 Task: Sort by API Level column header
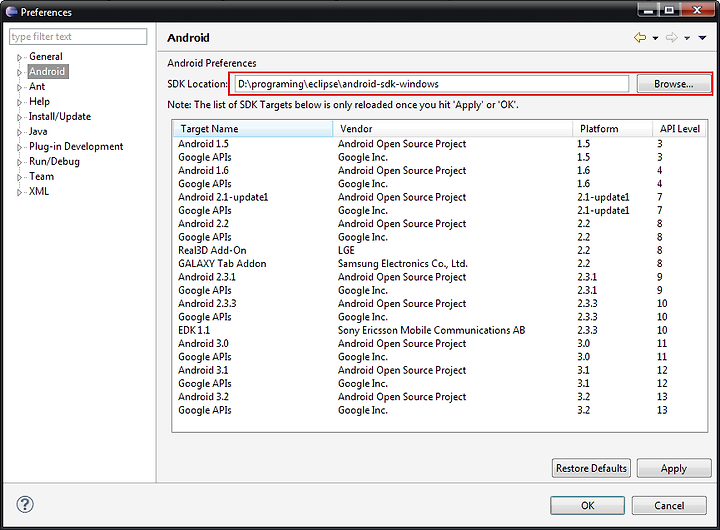(x=680, y=129)
